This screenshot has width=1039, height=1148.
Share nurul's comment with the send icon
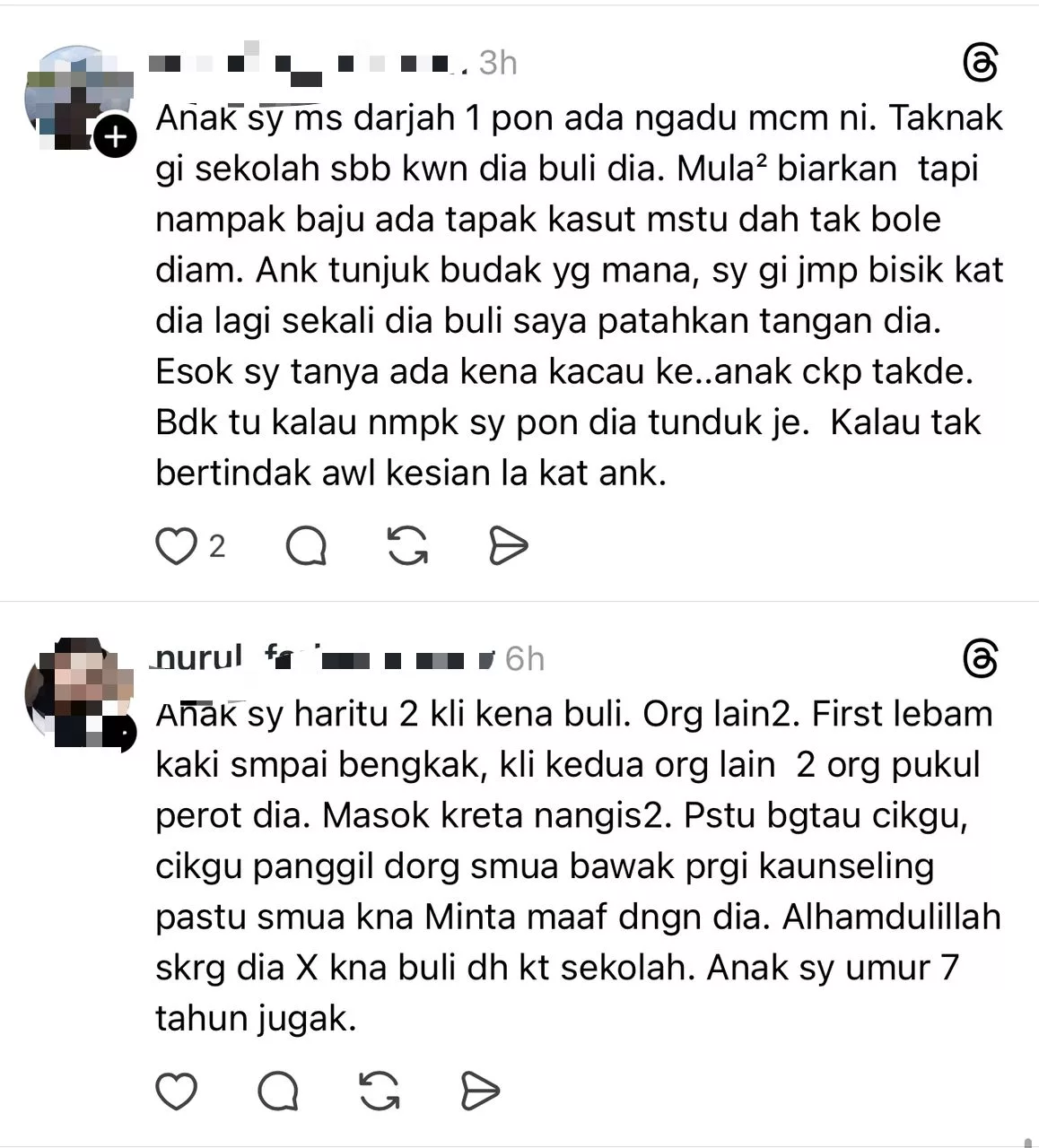pyautogui.click(x=478, y=1092)
